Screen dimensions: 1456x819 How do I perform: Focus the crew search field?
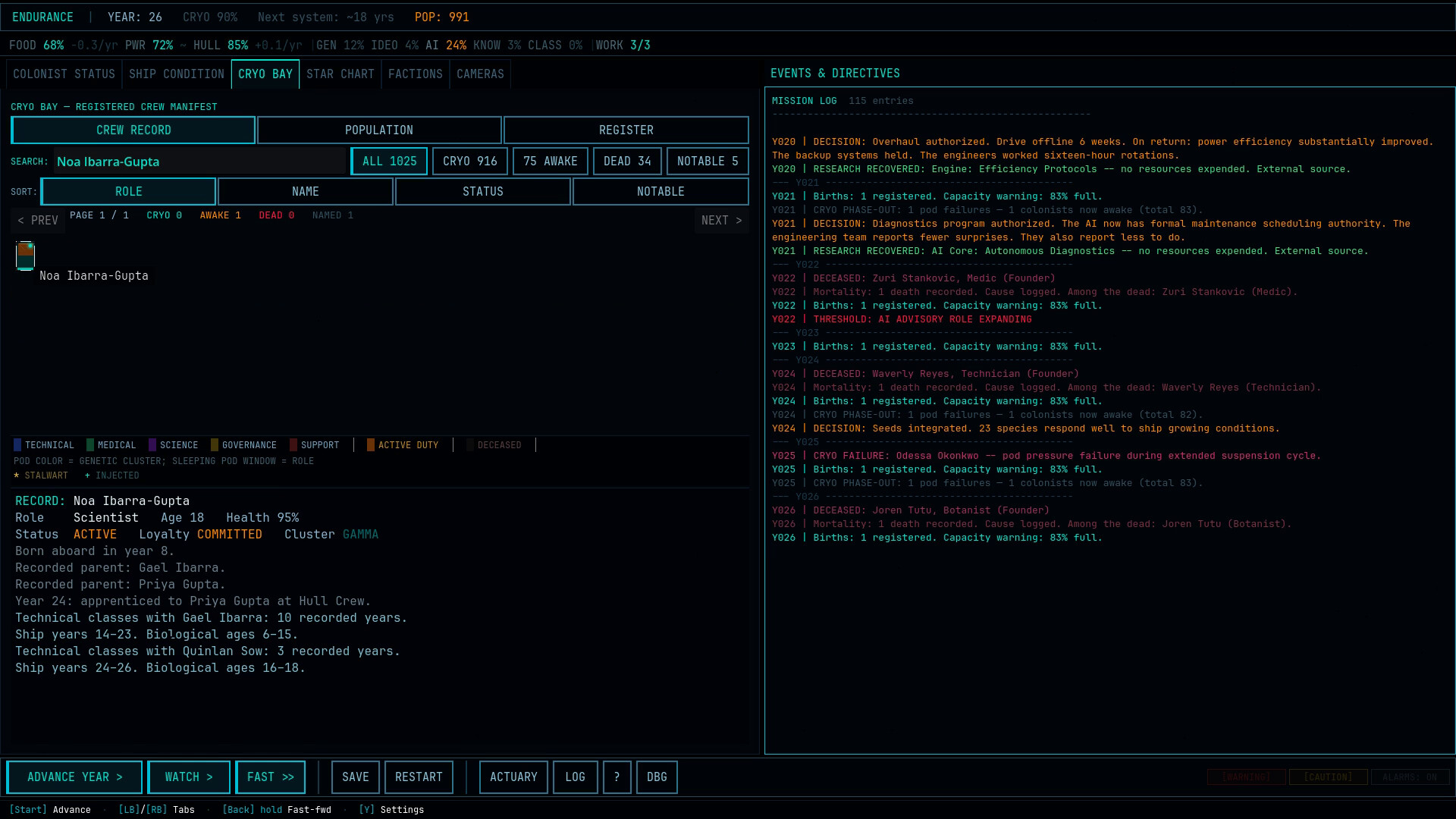point(199,162)
